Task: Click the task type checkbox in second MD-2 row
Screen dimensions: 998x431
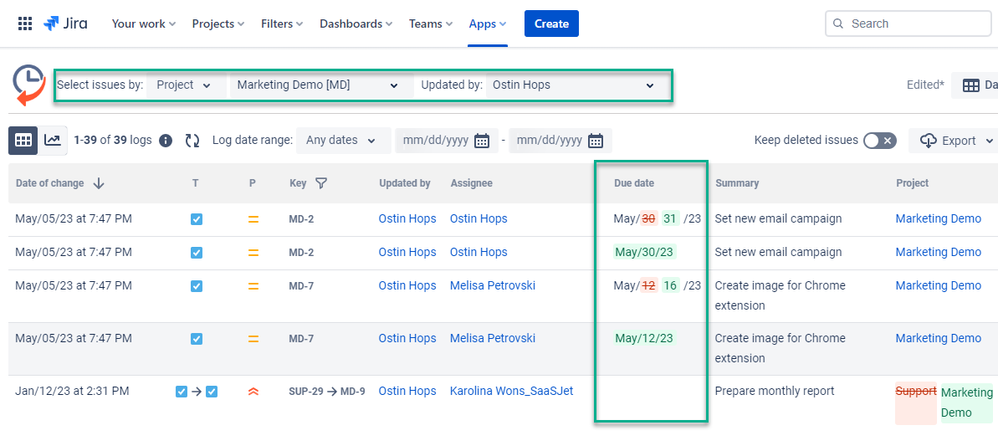Action: 197,253
